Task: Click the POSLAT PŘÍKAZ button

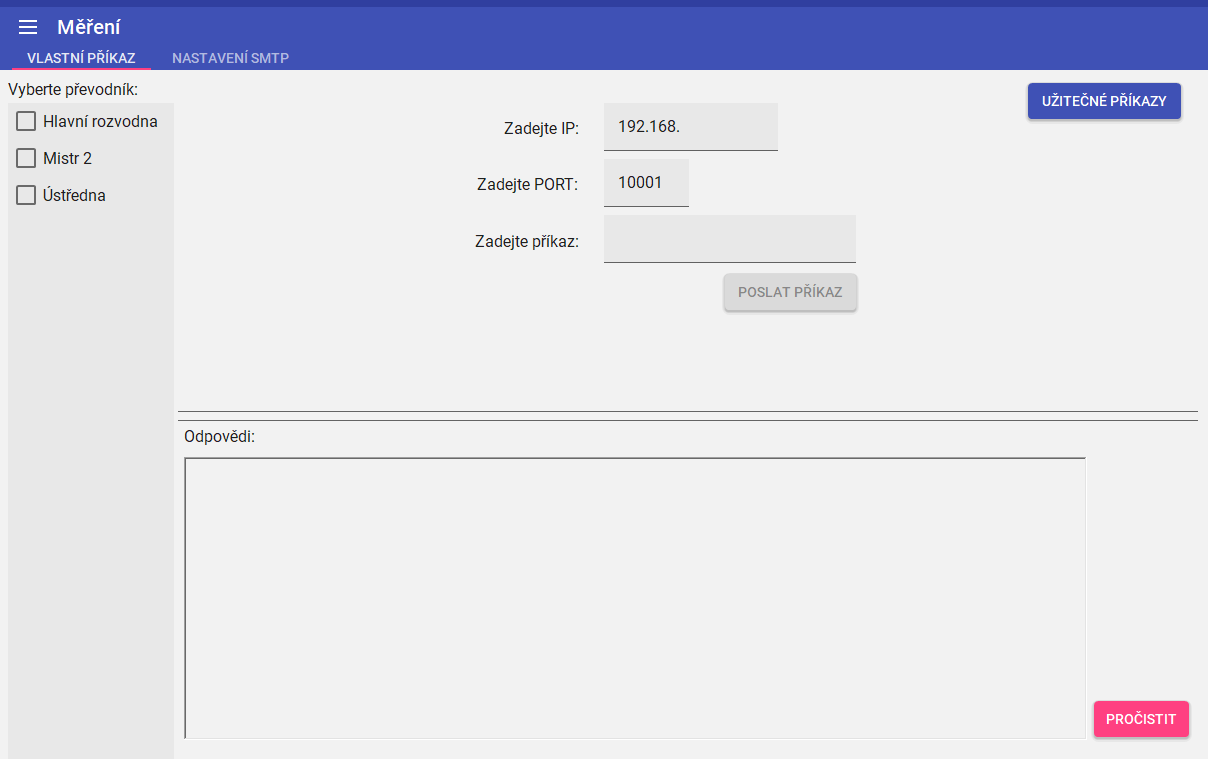Action: 790,292
